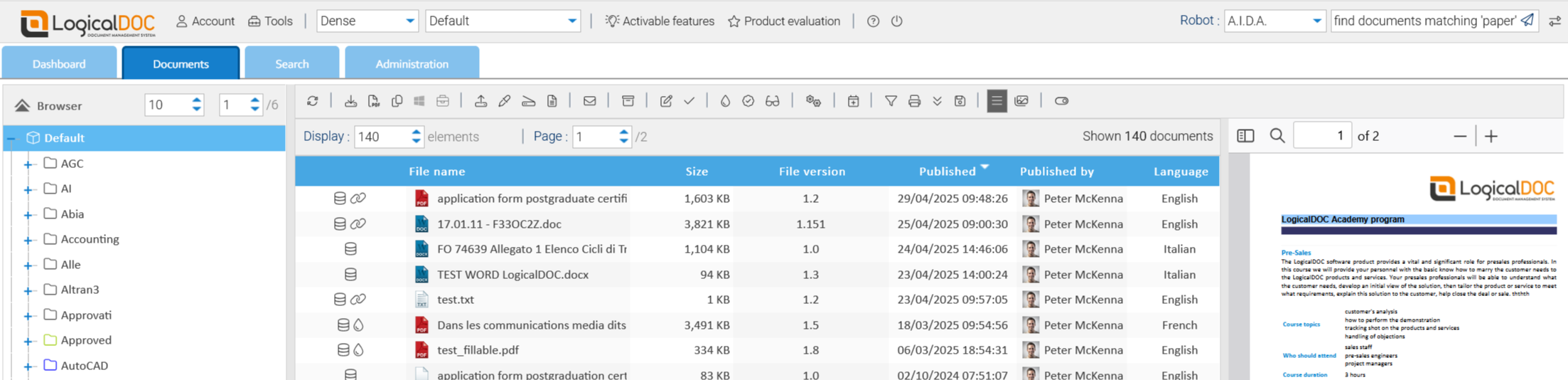
Task: Click the robot query input field
Action: [1425, 21]
